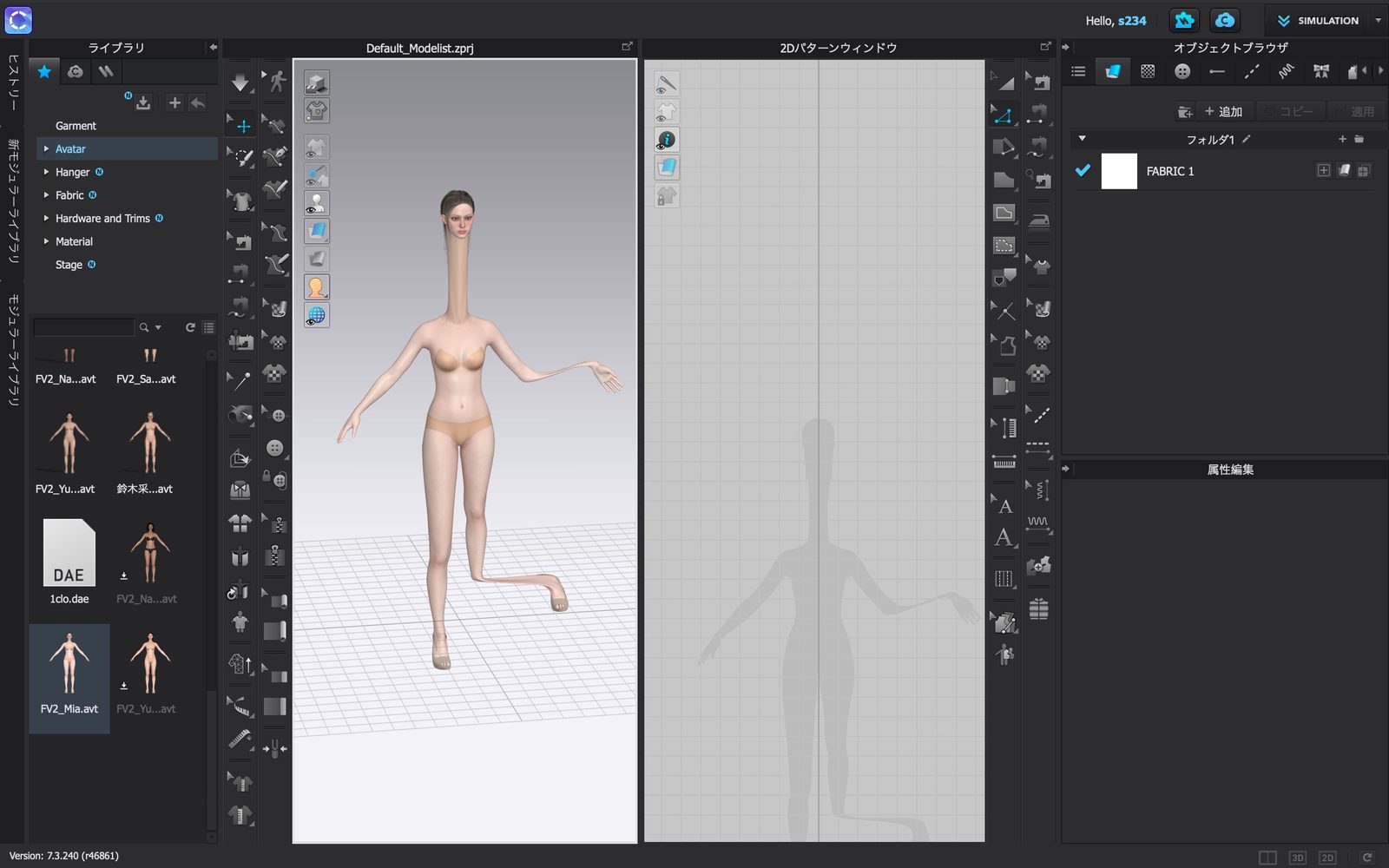Open the Favorites star tab in the Library
1389x868 pixels.
pos(44,71)
